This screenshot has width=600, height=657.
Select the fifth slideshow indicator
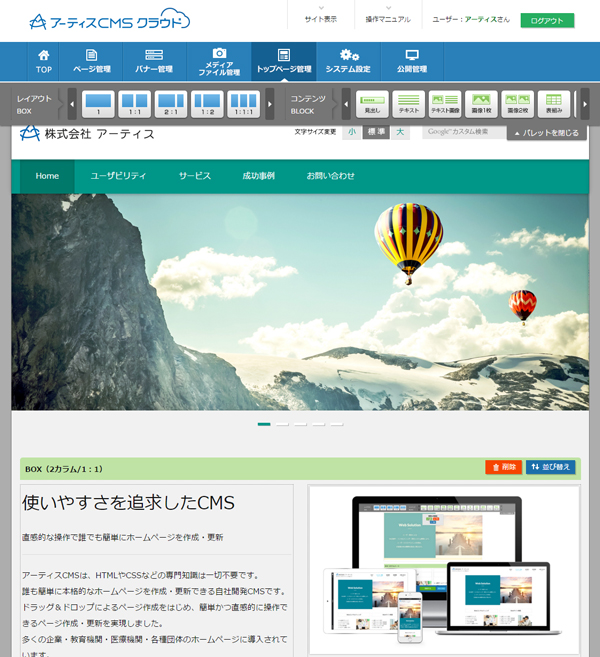point(337,424)
